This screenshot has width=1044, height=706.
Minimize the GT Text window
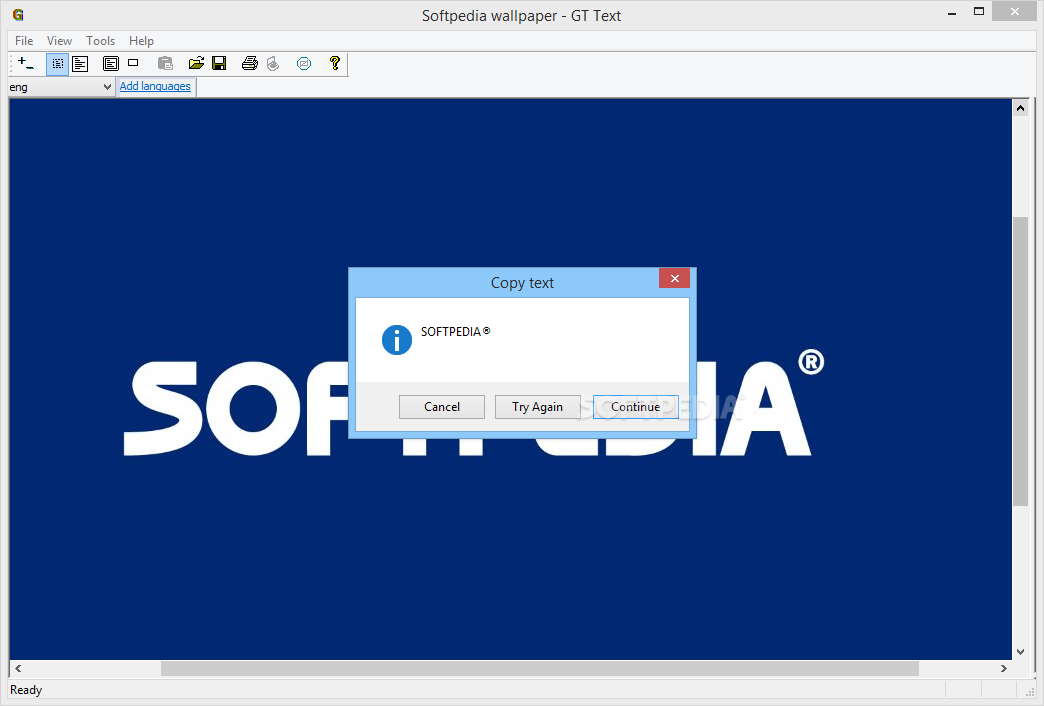[952, 12]
